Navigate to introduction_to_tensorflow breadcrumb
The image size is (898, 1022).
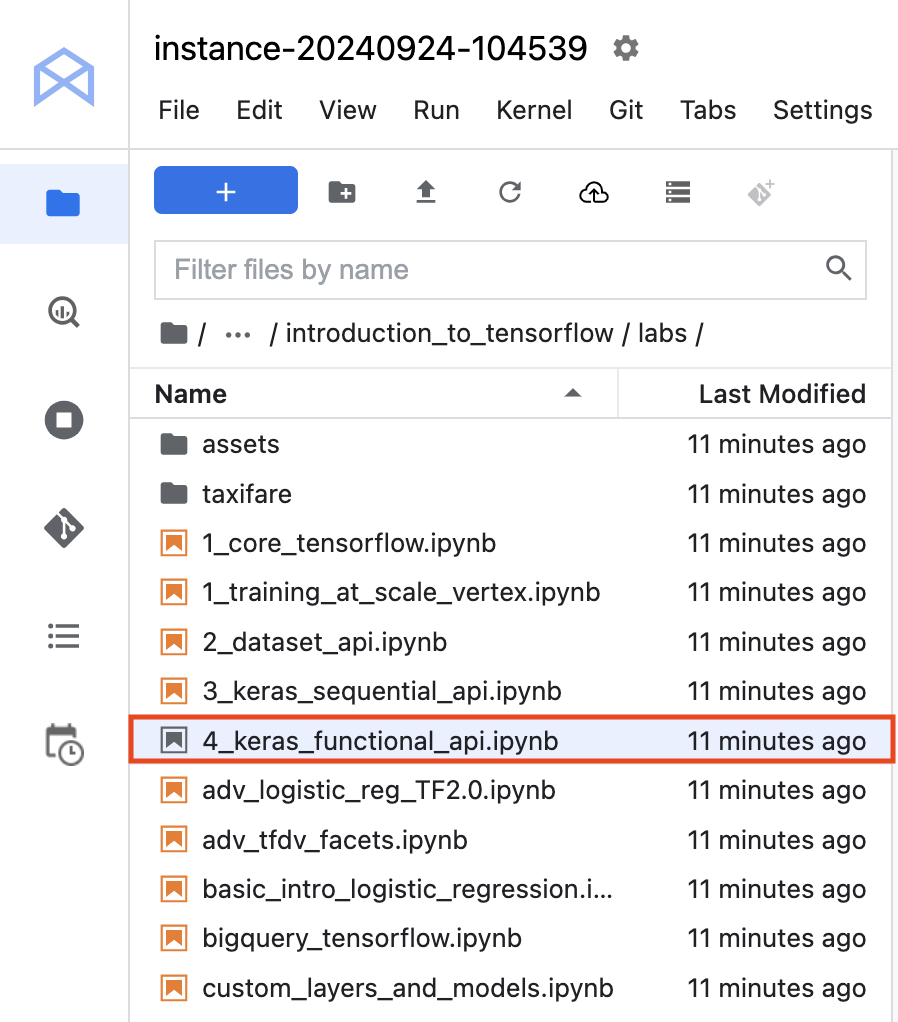(450, 334)
